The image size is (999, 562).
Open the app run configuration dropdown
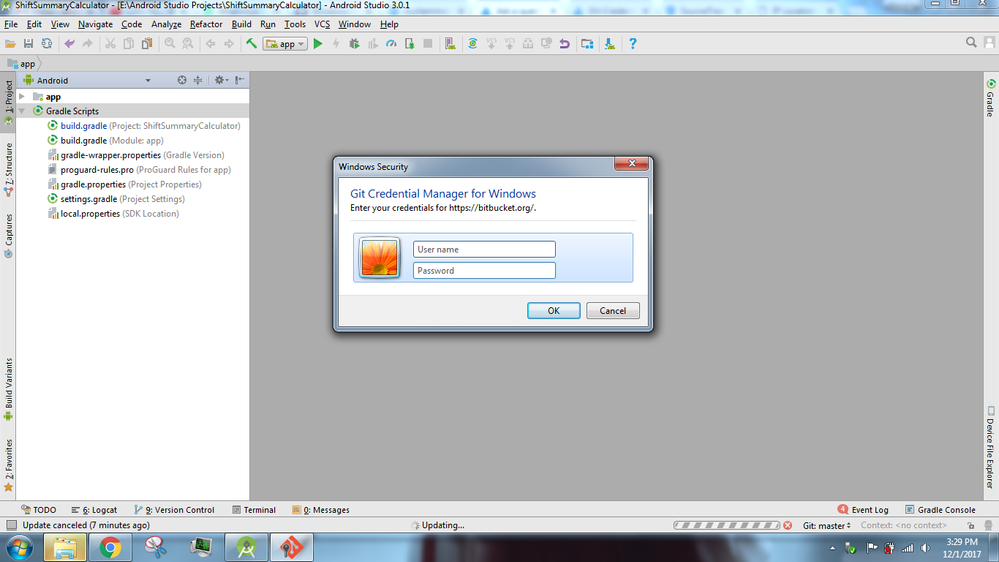point(285,44)
